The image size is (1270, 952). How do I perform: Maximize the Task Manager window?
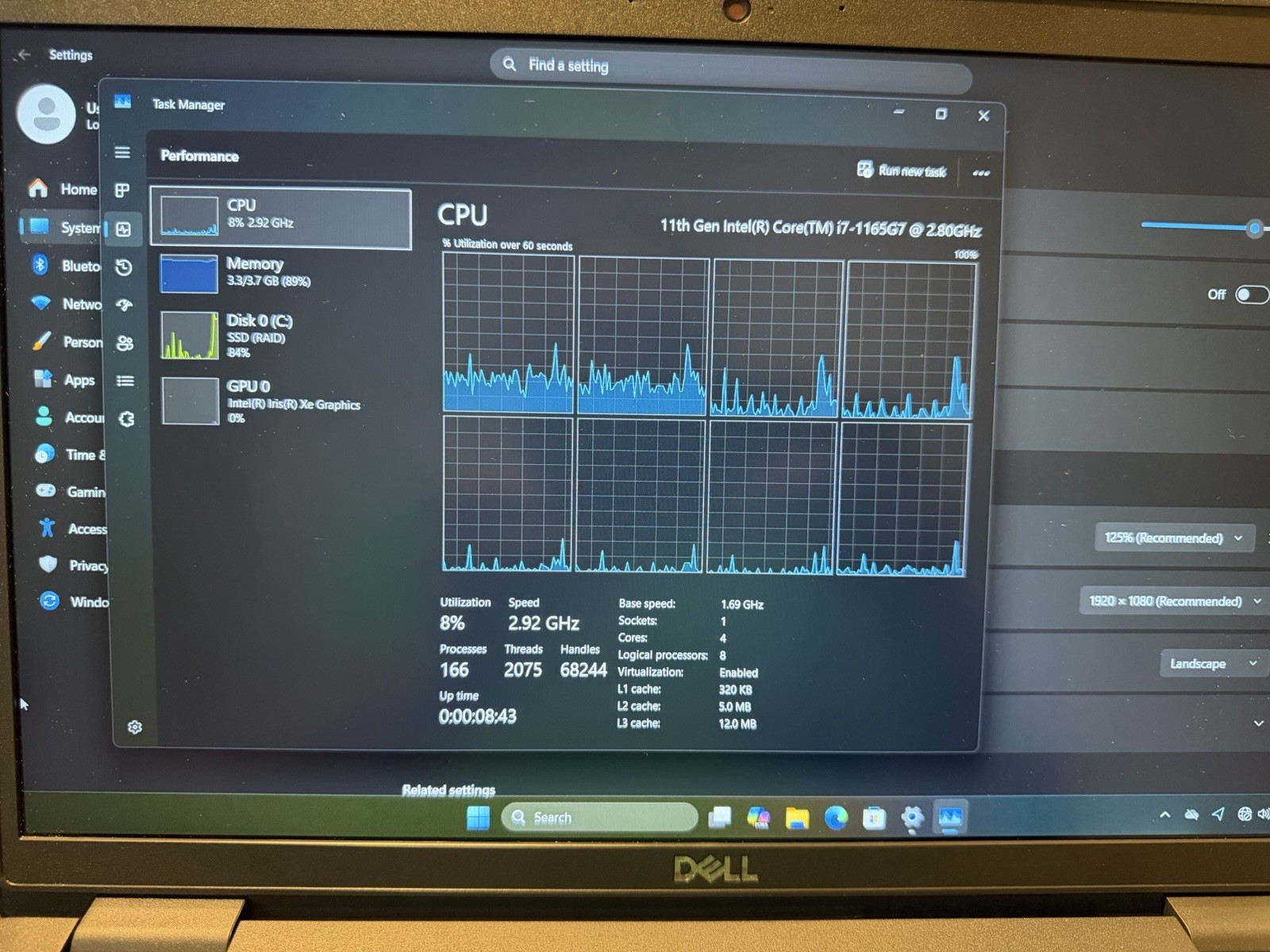click(x=941, y=114)
